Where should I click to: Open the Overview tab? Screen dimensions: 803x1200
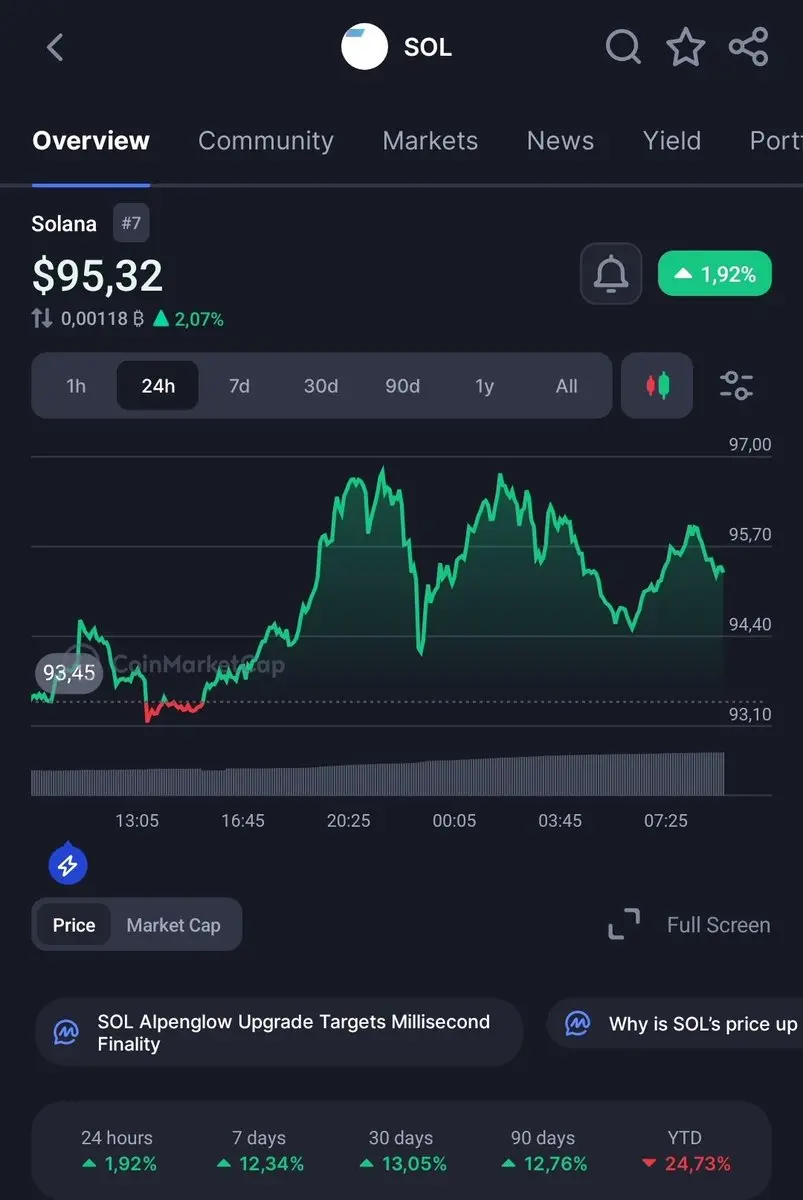coord(91,141)
